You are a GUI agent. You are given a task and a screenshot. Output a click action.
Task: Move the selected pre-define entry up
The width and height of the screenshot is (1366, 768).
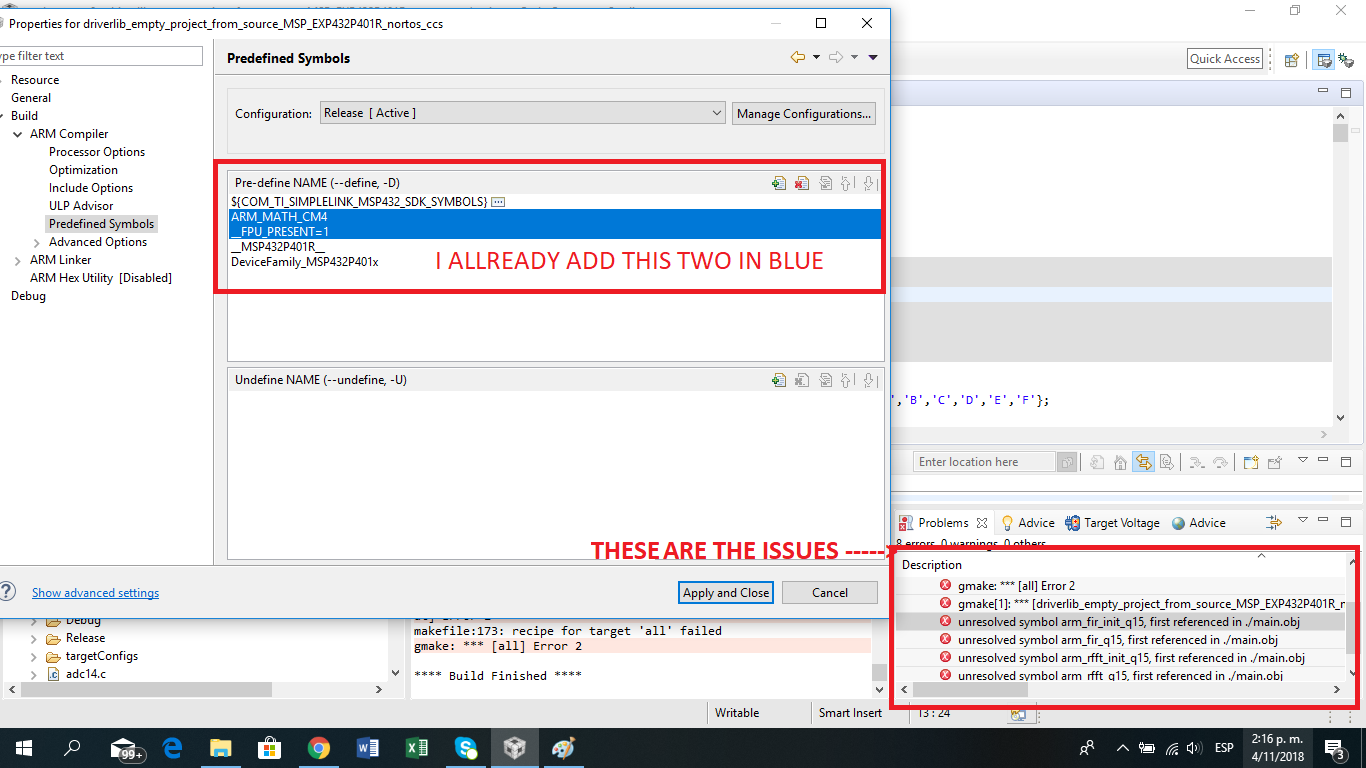pyautogui.click(x=847, y=183)
